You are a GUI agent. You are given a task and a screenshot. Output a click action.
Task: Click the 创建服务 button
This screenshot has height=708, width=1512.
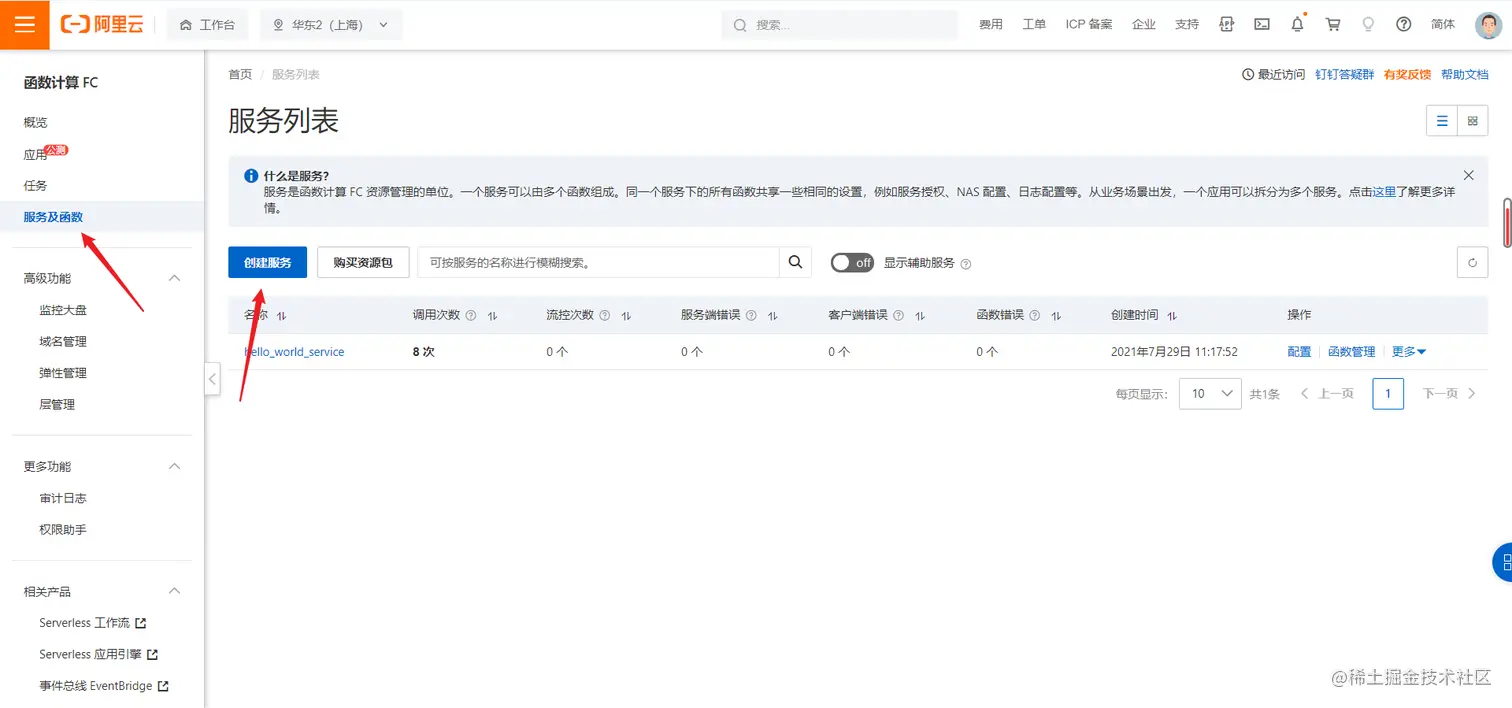266,262
